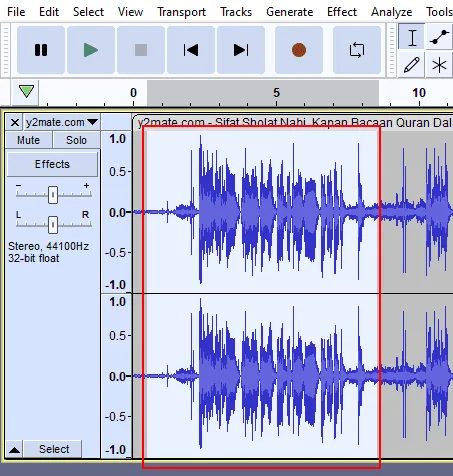The width and height of the screenshot is (453, 476).
Task: Click the 'Stereo, 44100Hz' track info text
Action: 48,246
